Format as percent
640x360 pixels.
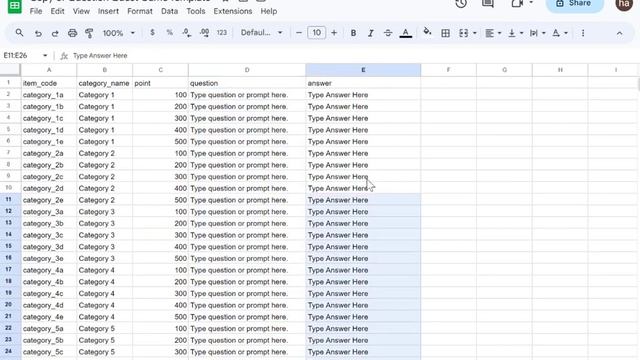pyautogui.click(x=169, y=33)
